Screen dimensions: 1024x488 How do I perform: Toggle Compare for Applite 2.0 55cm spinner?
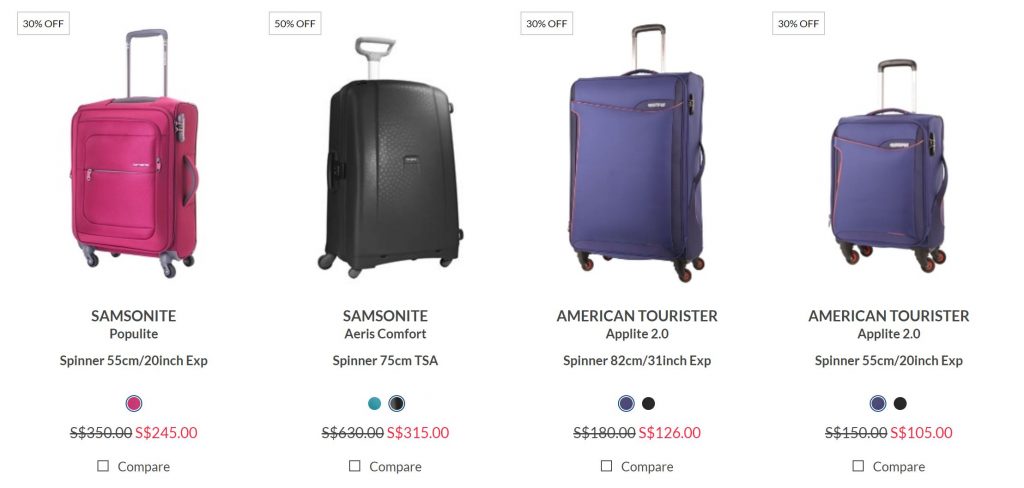click(x=858, y=466)
